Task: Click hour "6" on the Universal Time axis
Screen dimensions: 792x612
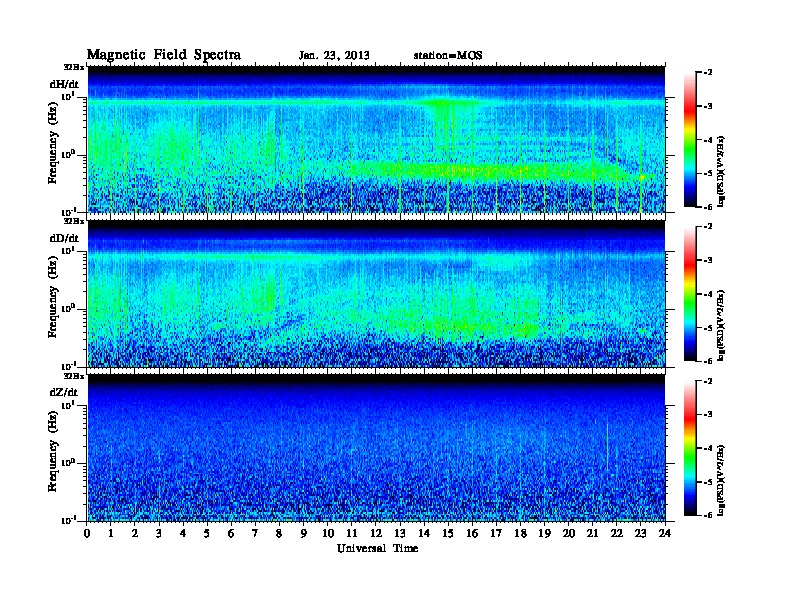Action: click(231, 533)
